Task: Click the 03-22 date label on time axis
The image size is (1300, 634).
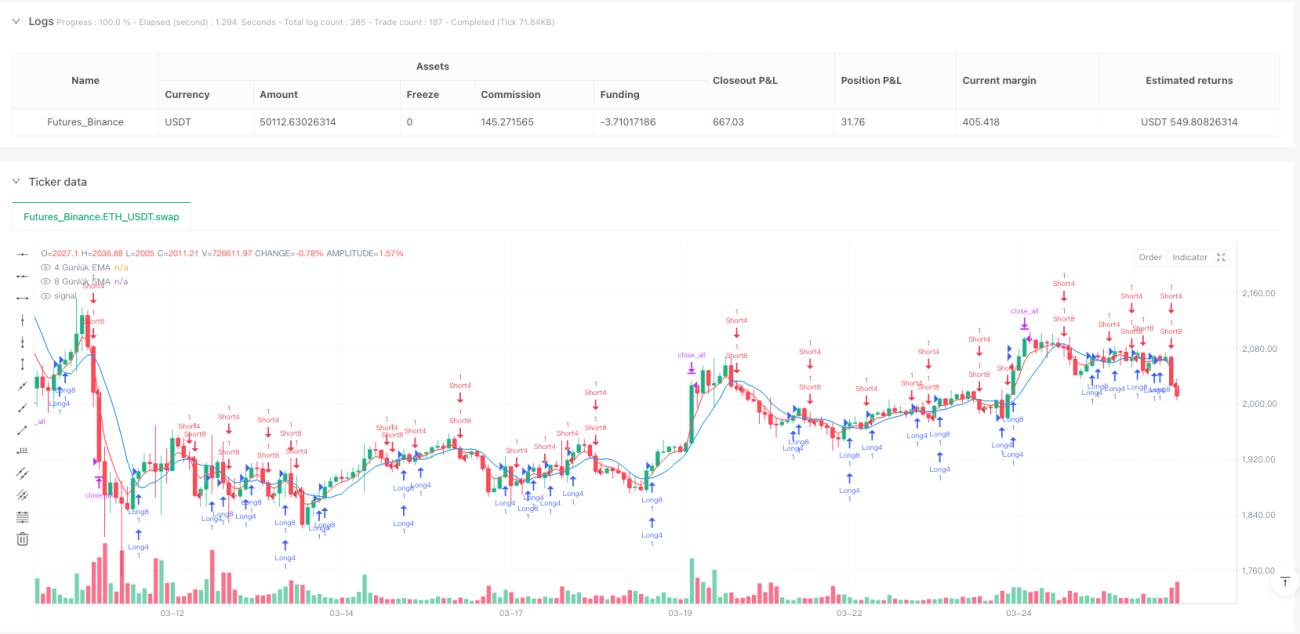Action: (x=850, y=613)
